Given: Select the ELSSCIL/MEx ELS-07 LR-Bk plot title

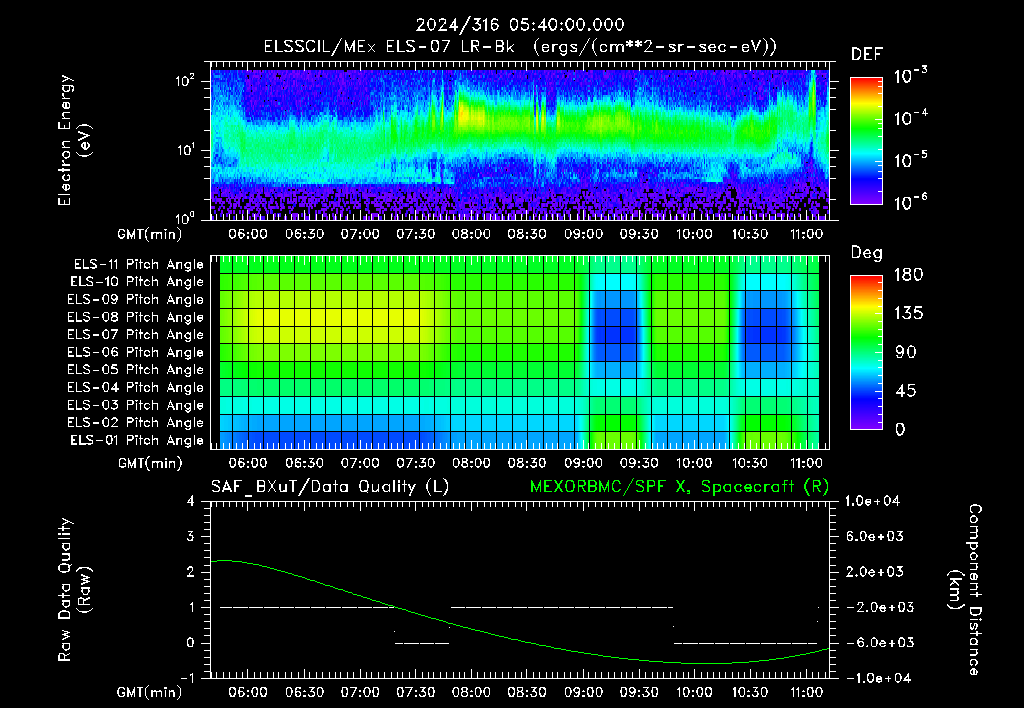Looking at the screenshot, I should (520, 47).
